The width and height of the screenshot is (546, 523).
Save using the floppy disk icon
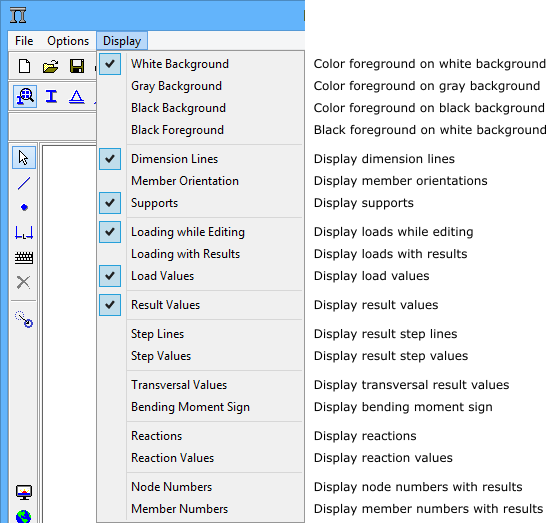(77, 66)
